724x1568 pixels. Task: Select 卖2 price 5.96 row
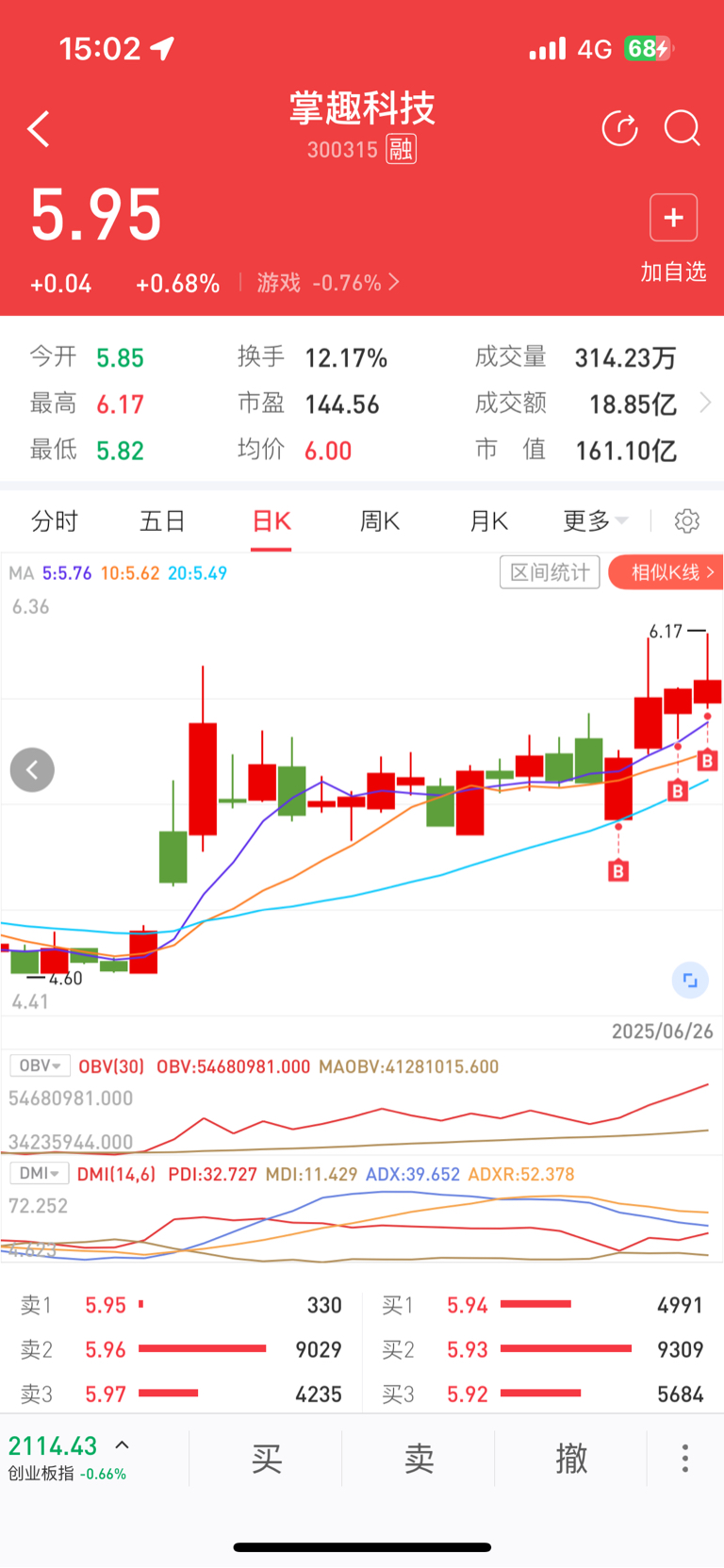pos(181,1349)
